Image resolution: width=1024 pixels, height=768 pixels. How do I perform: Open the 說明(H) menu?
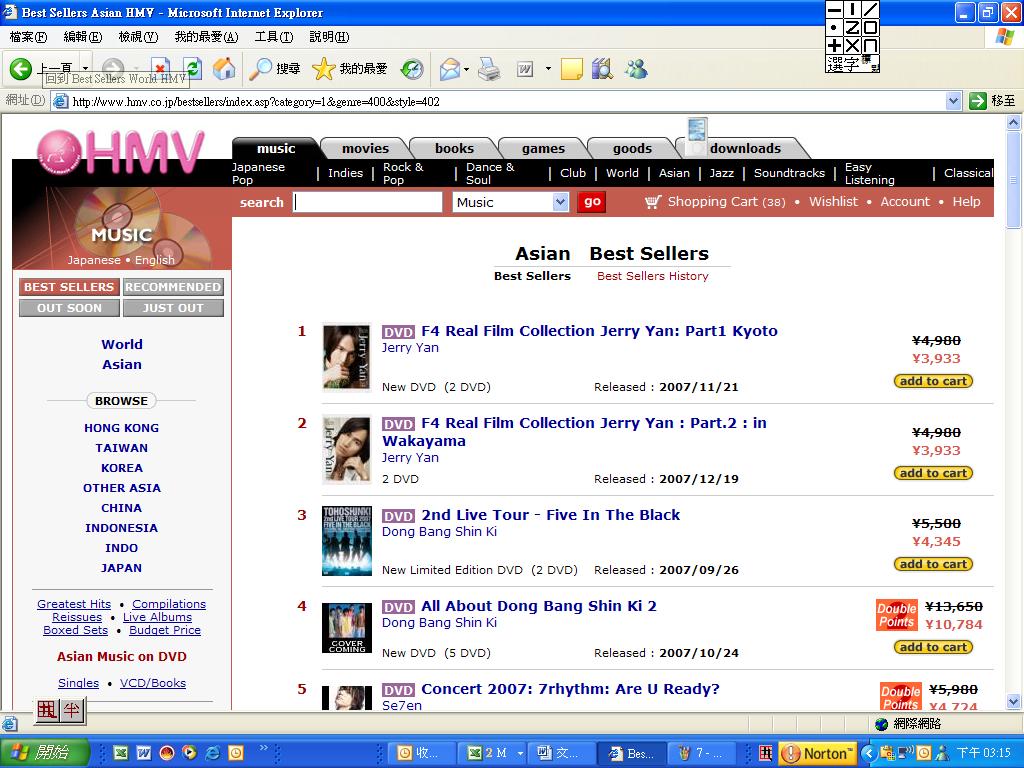point(329,37)
